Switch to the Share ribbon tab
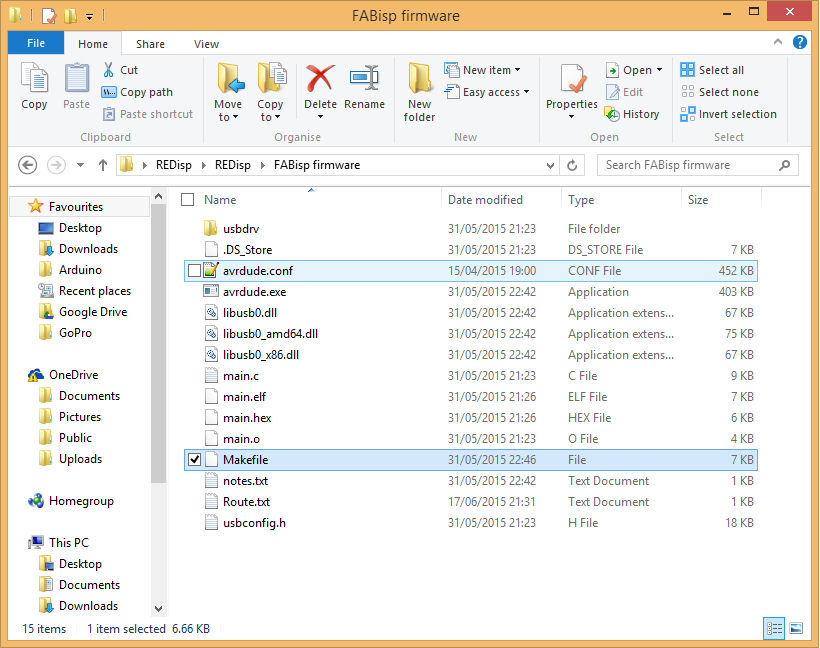The height and width of the screenshot is (648, 820). [x=150, y=44]
